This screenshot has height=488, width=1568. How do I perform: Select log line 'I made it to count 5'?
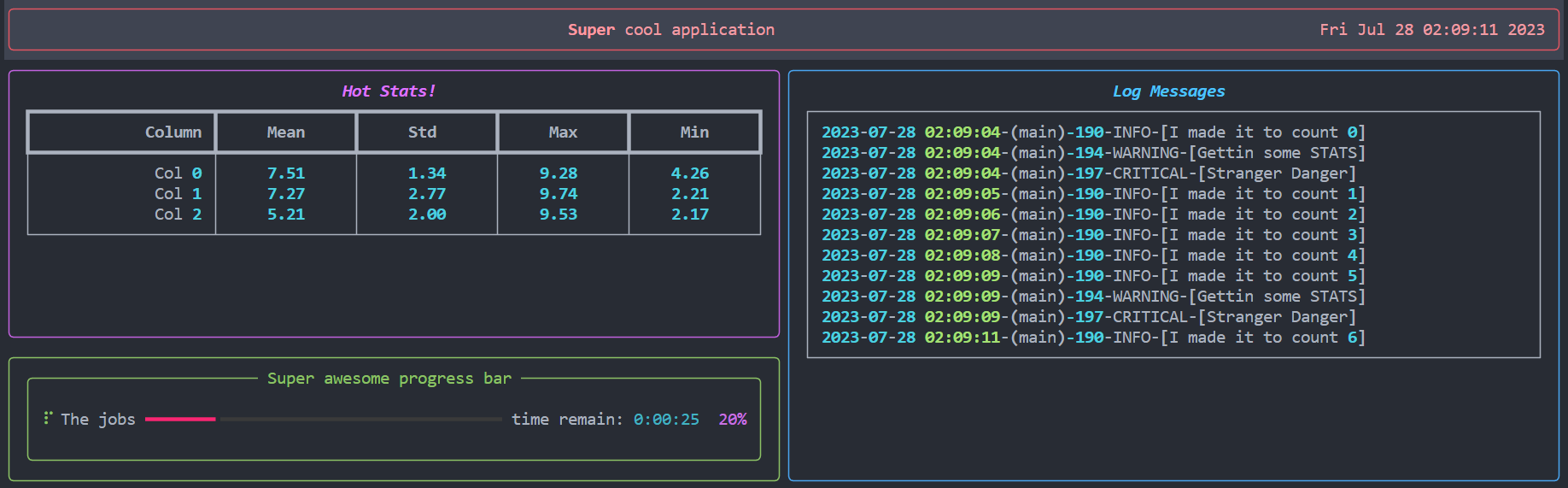coord(1094,276)
